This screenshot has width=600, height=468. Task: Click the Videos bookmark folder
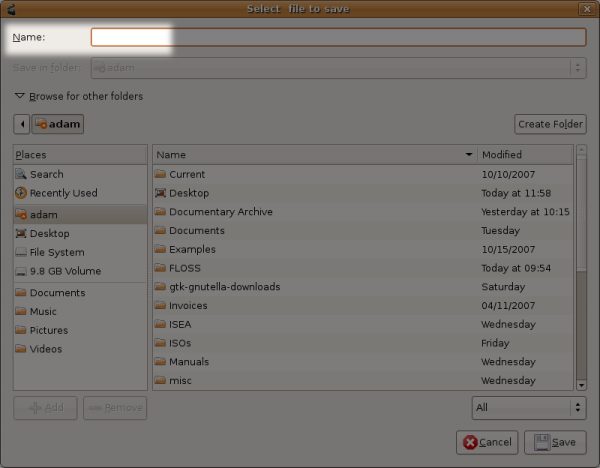(x=45, y=349)
